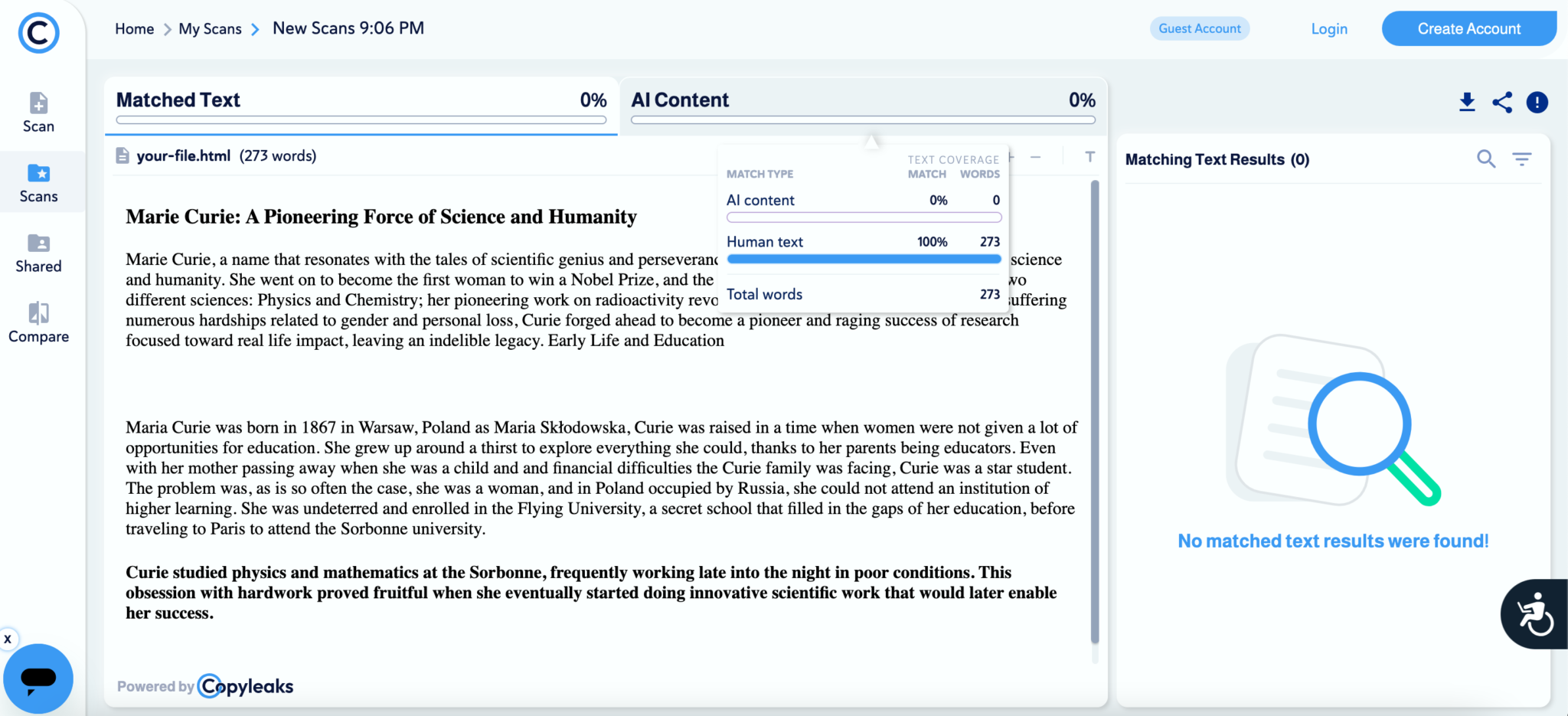The width and height of the screenshot is (1568, 716).
Task: Click the Guest Account badge
Action: (x=1200, y=28)
